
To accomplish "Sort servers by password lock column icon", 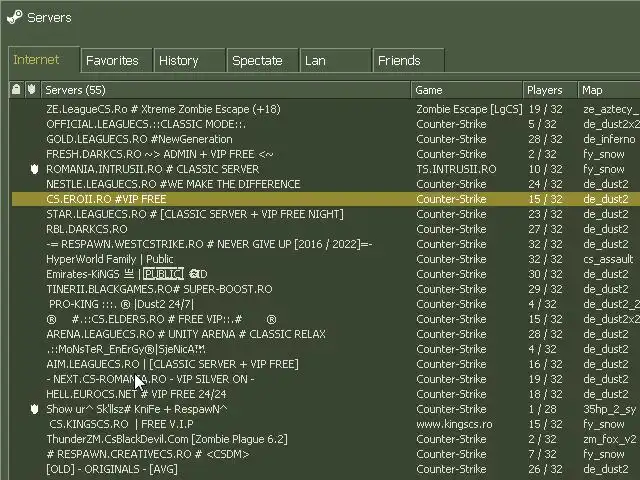I will click(16, 89).
